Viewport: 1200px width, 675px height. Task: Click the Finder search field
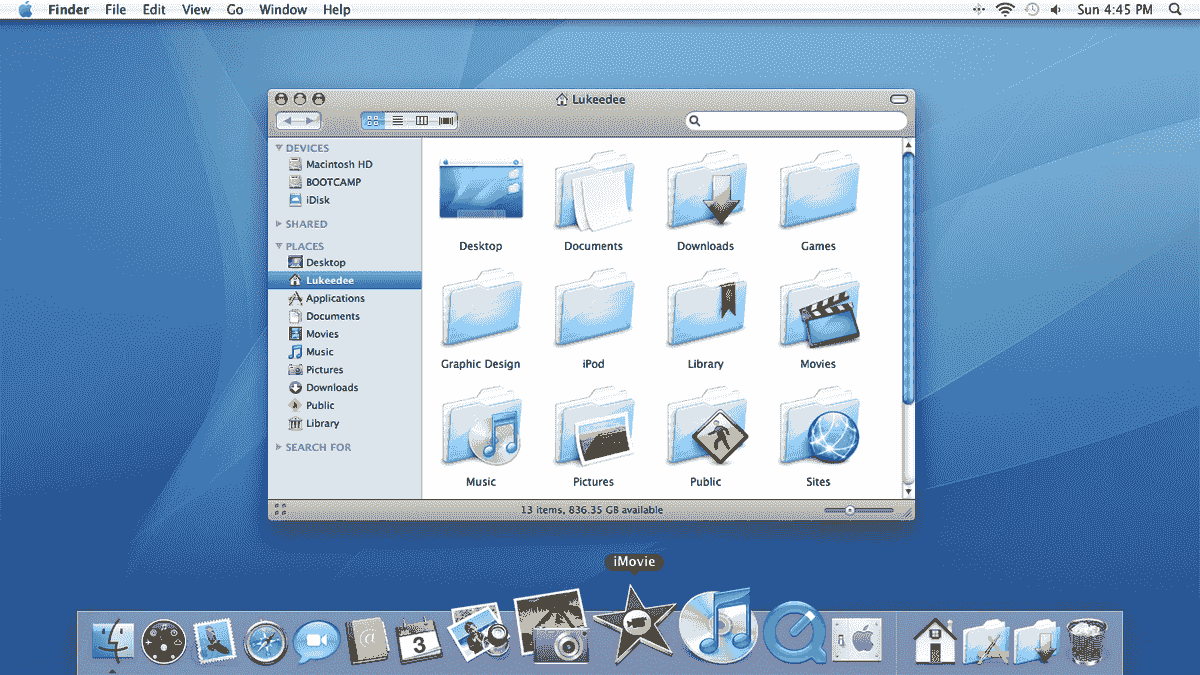(x=797, y=121)
